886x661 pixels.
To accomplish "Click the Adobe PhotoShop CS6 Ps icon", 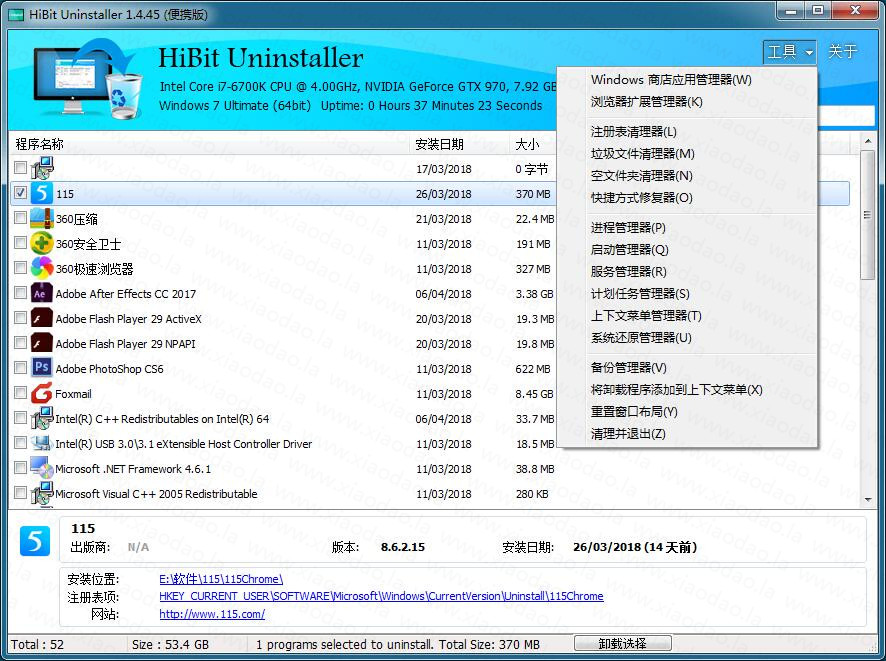I will pyautogui.click(x=42, y=368).
